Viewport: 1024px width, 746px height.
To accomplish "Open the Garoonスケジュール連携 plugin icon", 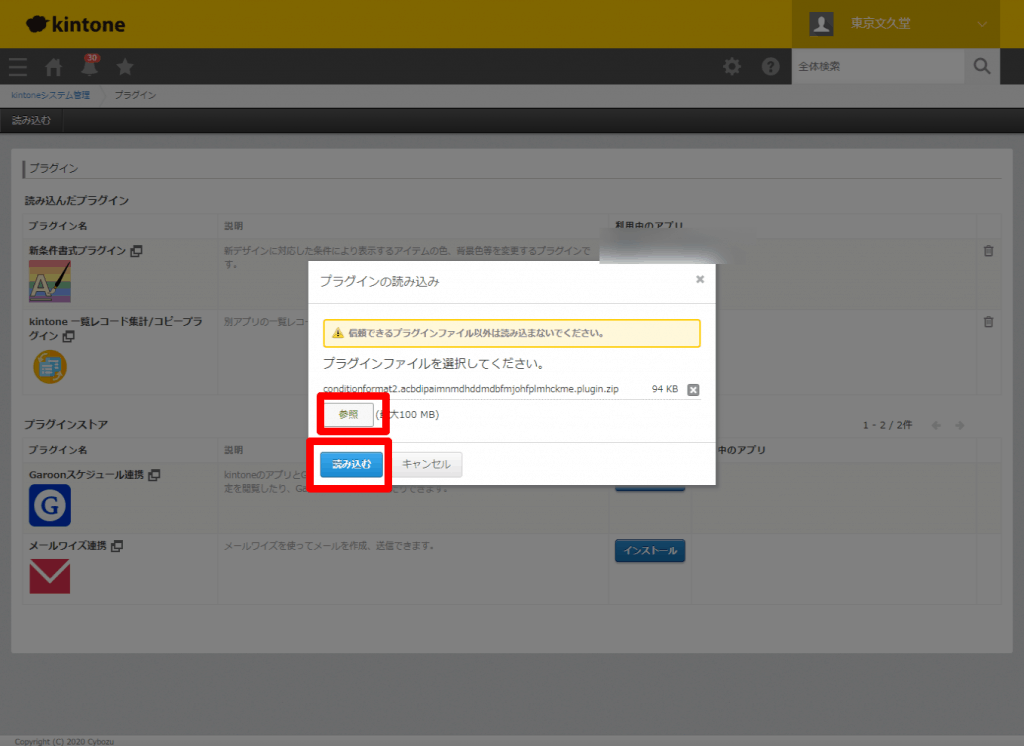I will coord(49,505).
